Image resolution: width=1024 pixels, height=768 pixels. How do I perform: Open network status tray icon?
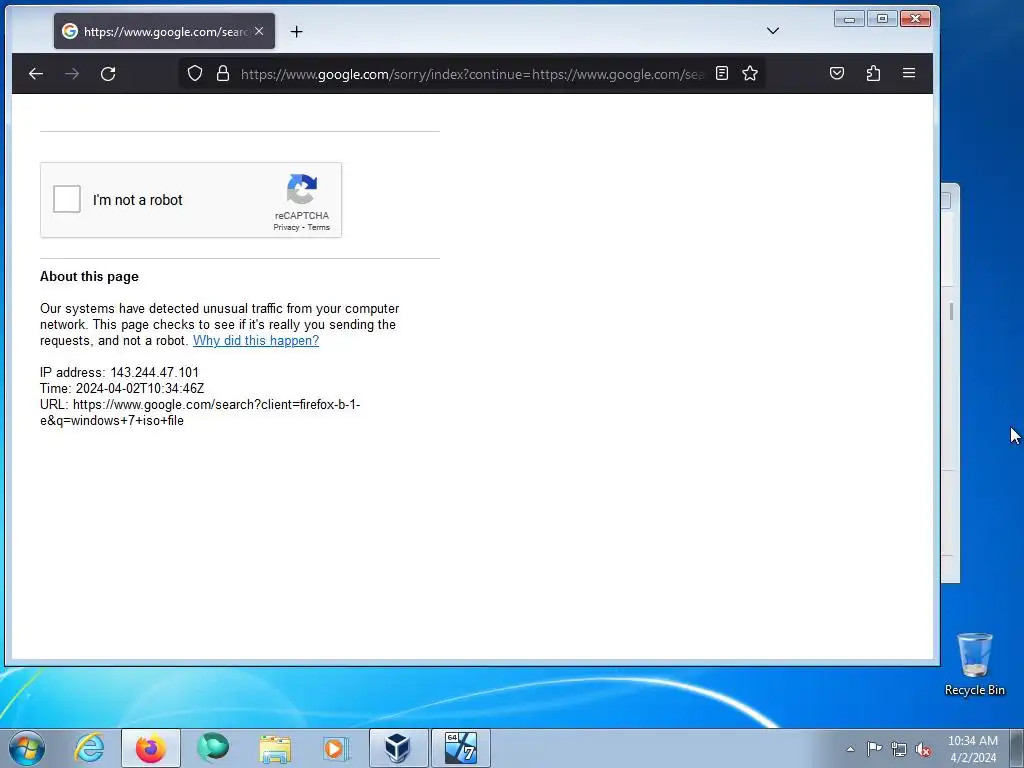(x=899, y=750)
